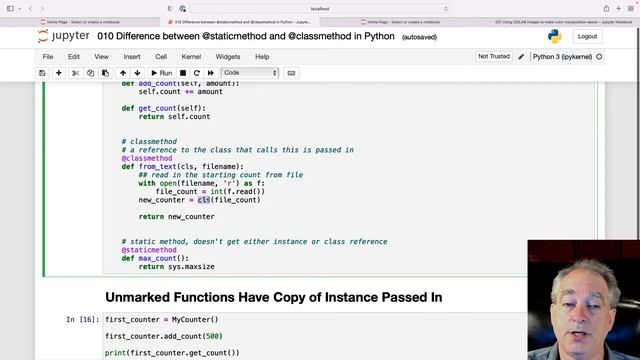
Task: Click the def get_count(self) line
Action: point(164,108)
